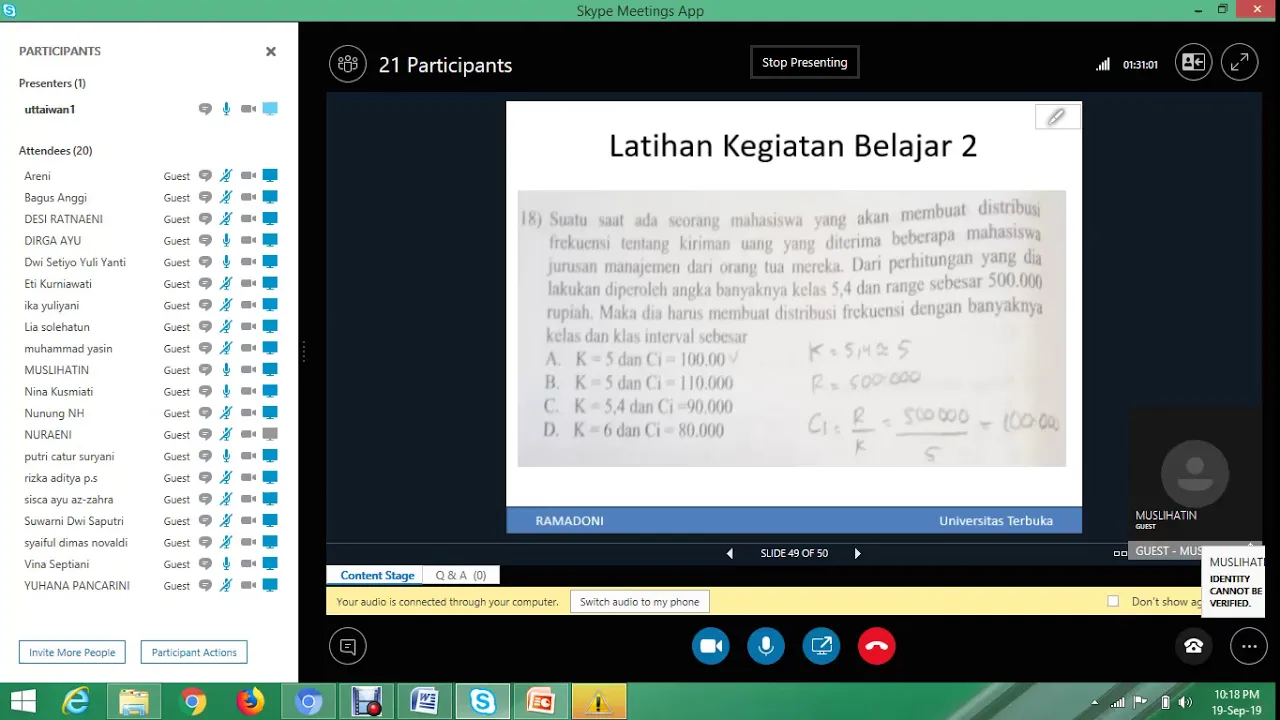Viewport: 1280px width, 720px height.
Task: Click the camera icon for uttaiwan1
Action: coord(248,109)
